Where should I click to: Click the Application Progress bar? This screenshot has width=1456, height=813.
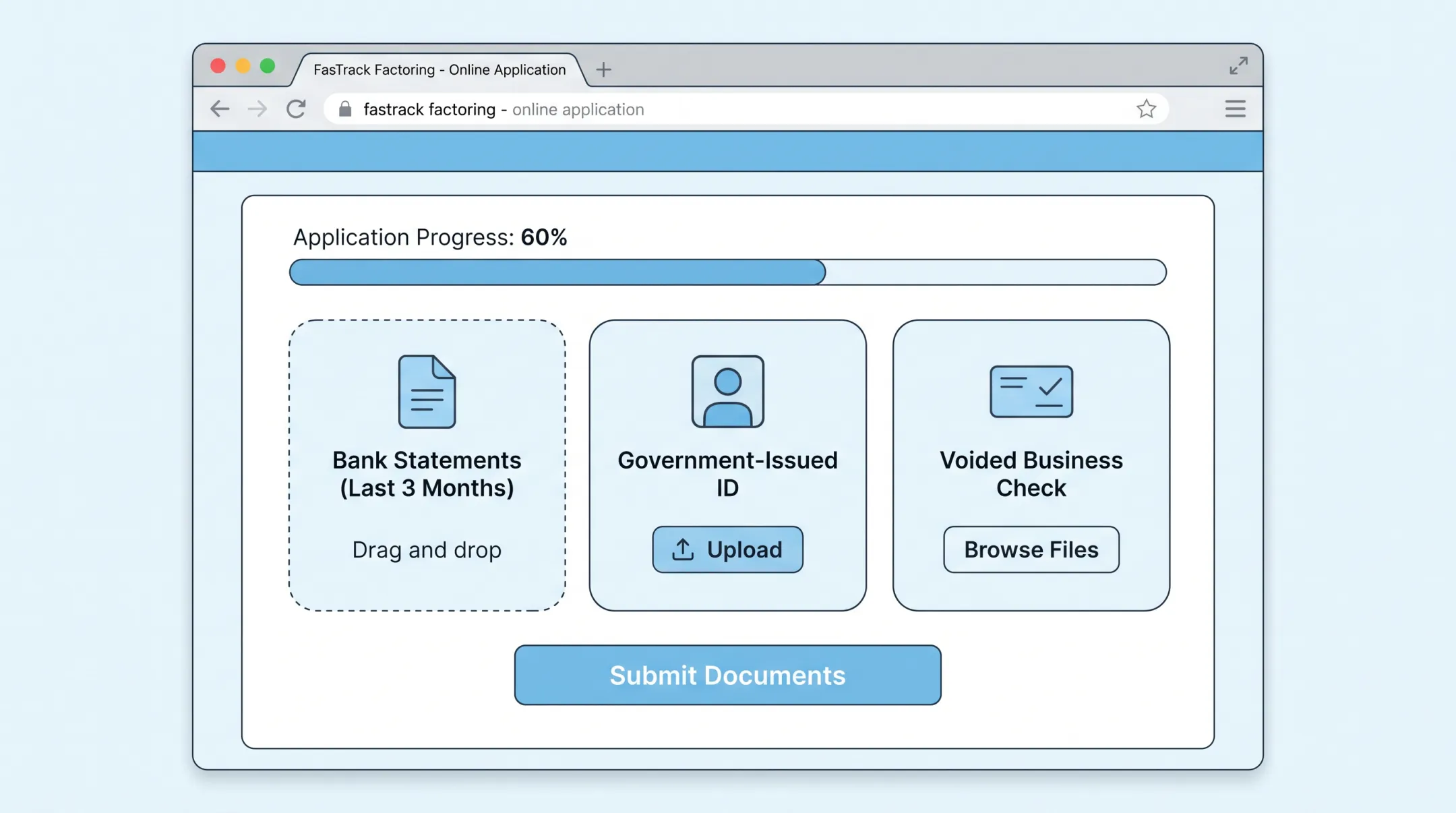pos(727,272)
